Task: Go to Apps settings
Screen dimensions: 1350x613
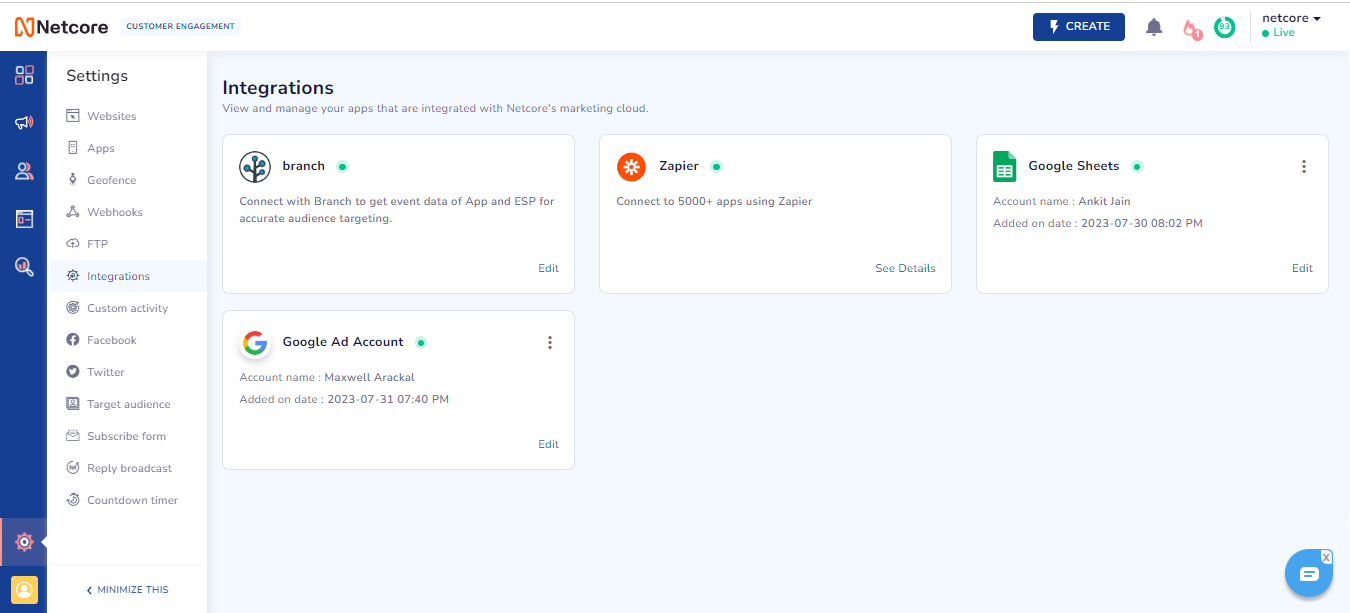Action: pos(100,148)
